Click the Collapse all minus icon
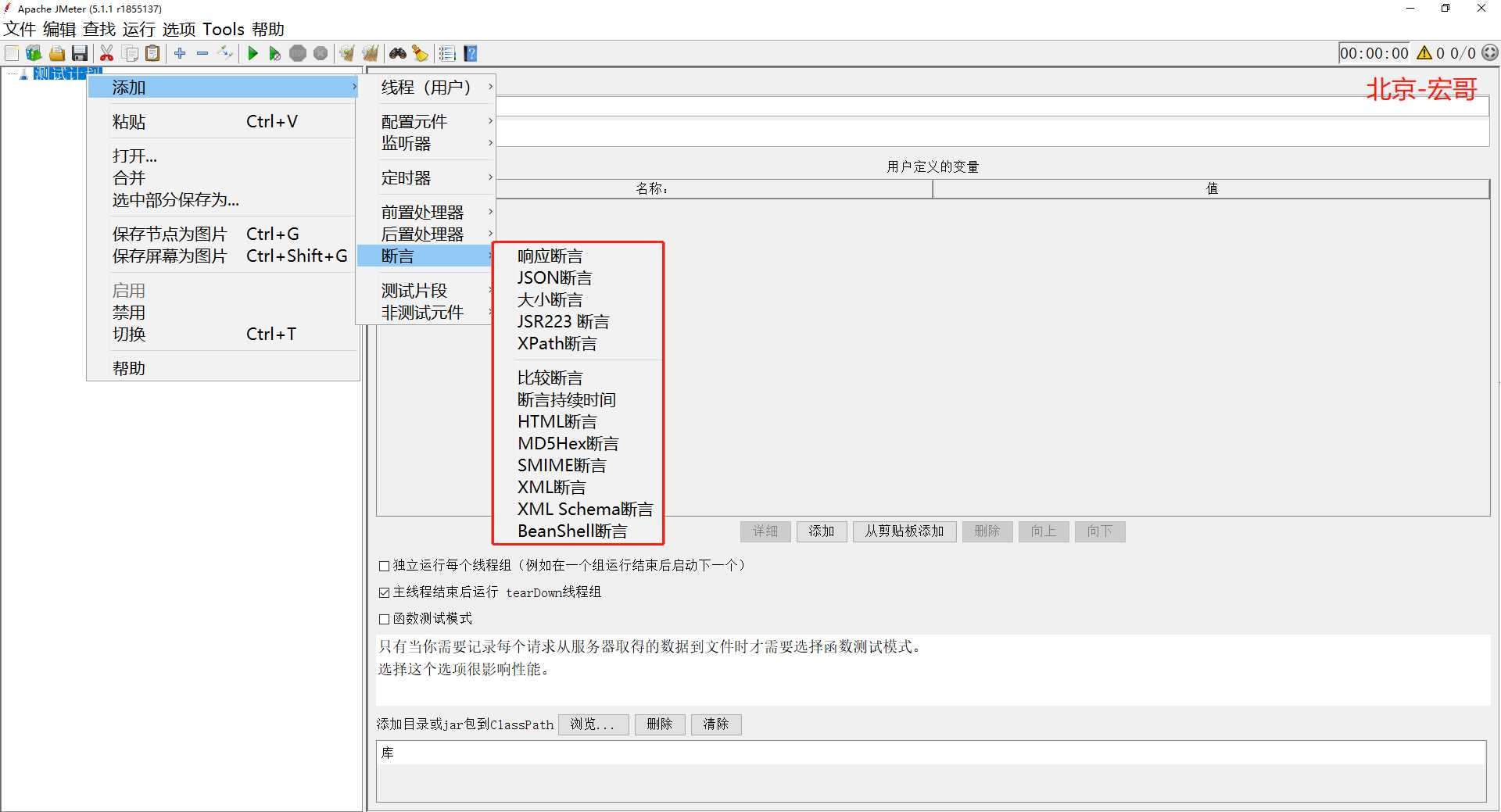The height and width of the screenshot is (812, 1501). tap(202, 53)
